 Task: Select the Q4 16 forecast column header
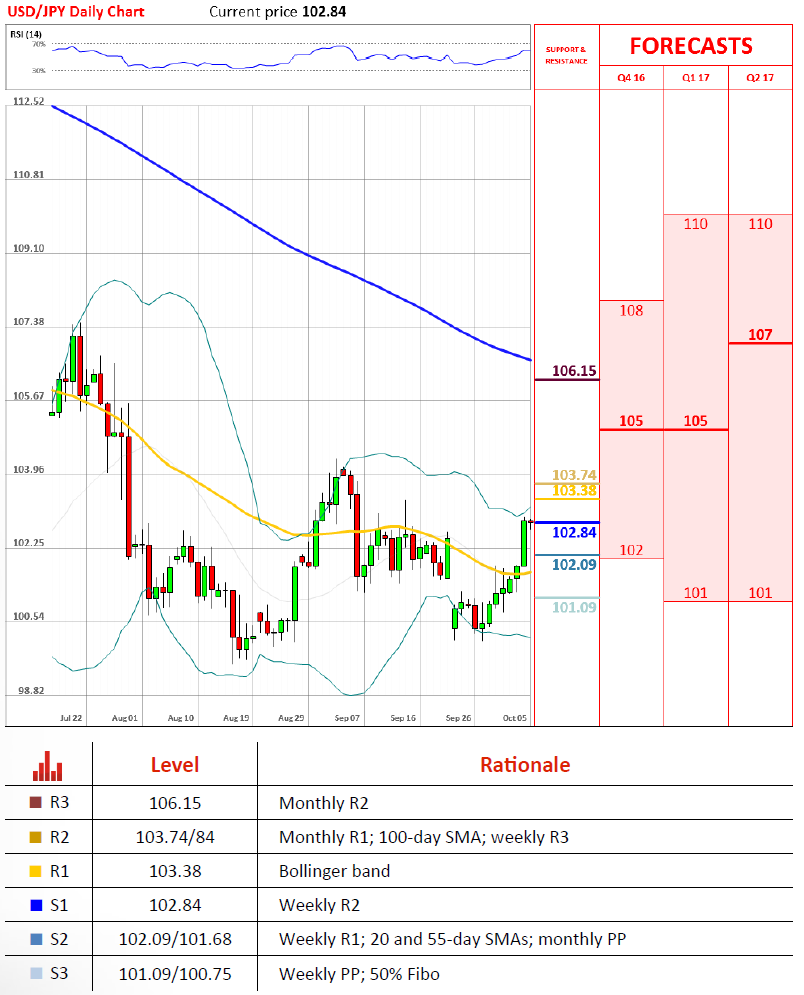click(x=631, y=77)
